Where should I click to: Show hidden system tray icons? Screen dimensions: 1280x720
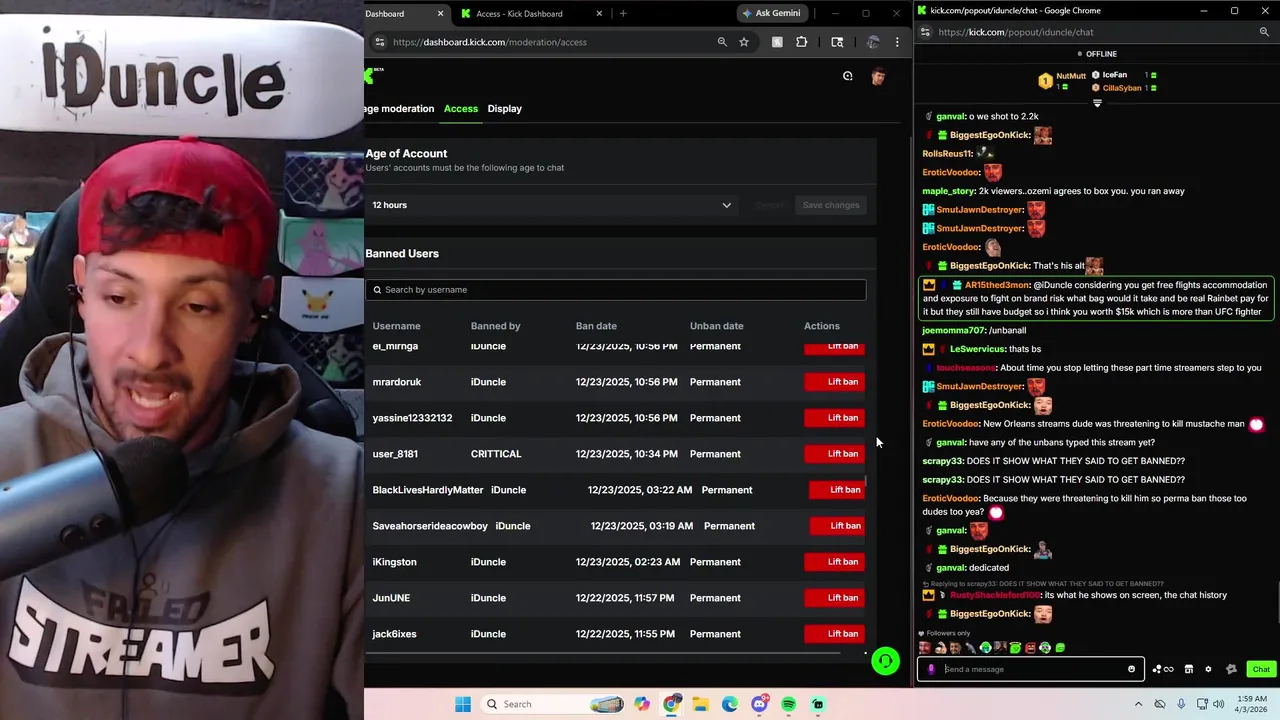pyautogui.click(x=1138, y=704)
